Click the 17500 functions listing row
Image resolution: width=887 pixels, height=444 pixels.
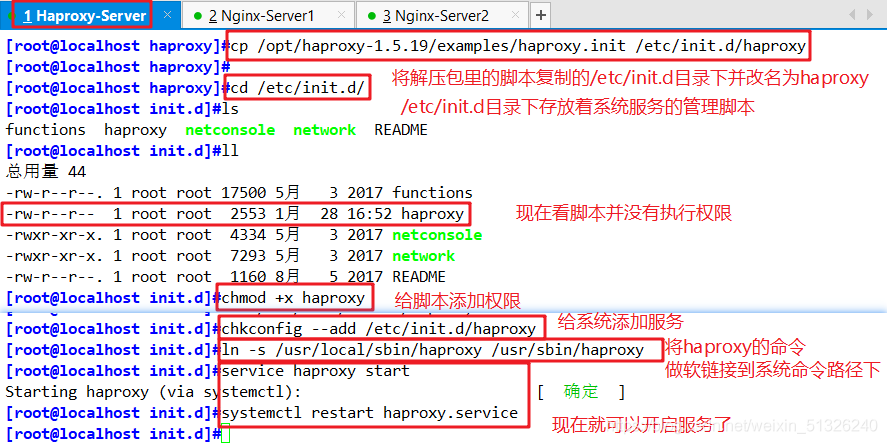(239, 193)
